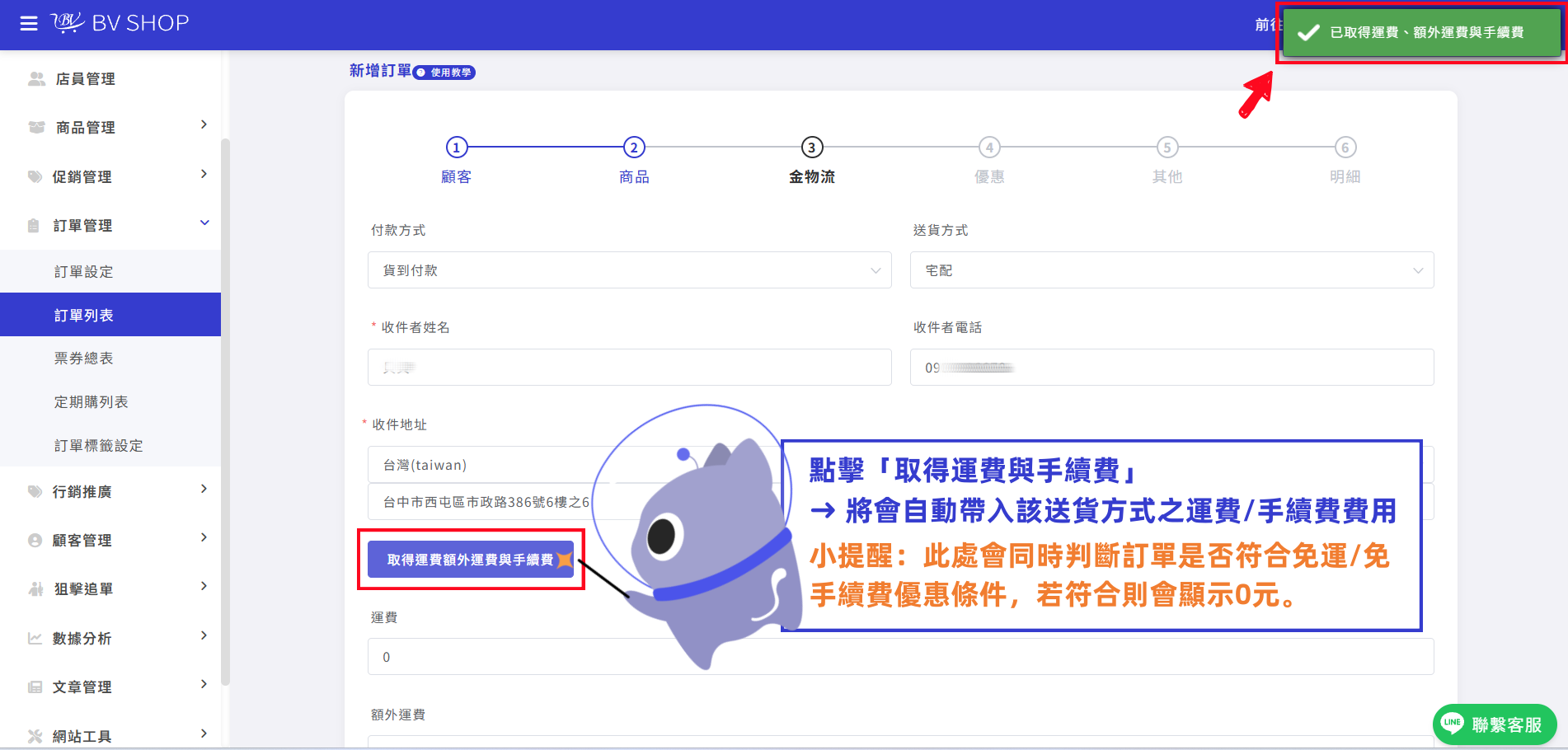Click the 訂單管理 clipboard icon

point(34,225)
